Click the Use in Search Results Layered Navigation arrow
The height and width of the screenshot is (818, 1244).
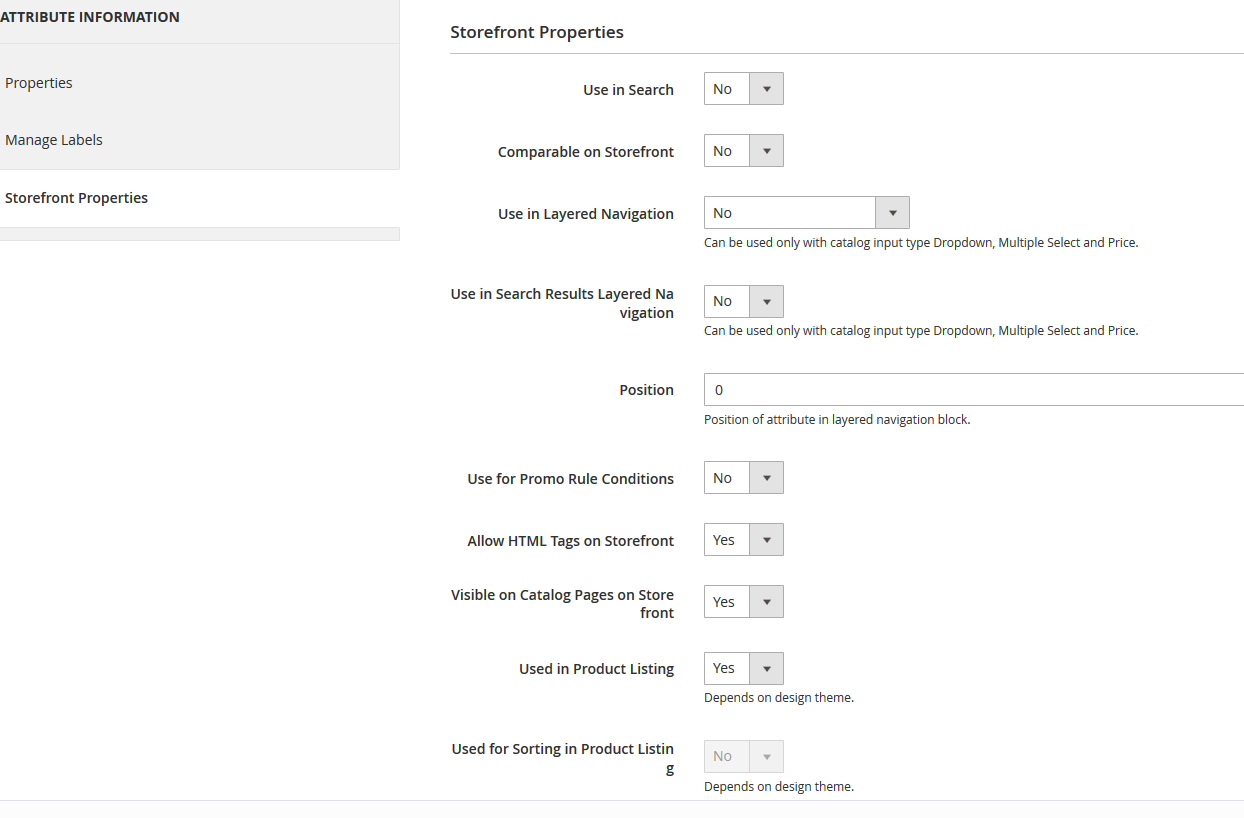tap(766, 301)
